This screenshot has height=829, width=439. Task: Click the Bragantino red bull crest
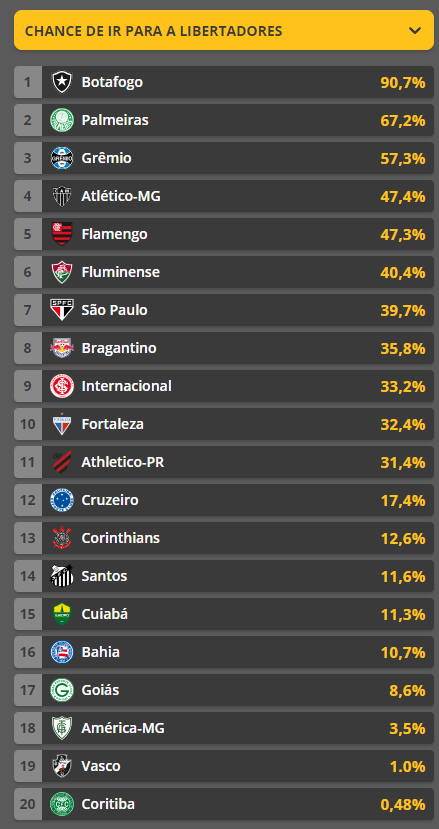pos(62,348)
